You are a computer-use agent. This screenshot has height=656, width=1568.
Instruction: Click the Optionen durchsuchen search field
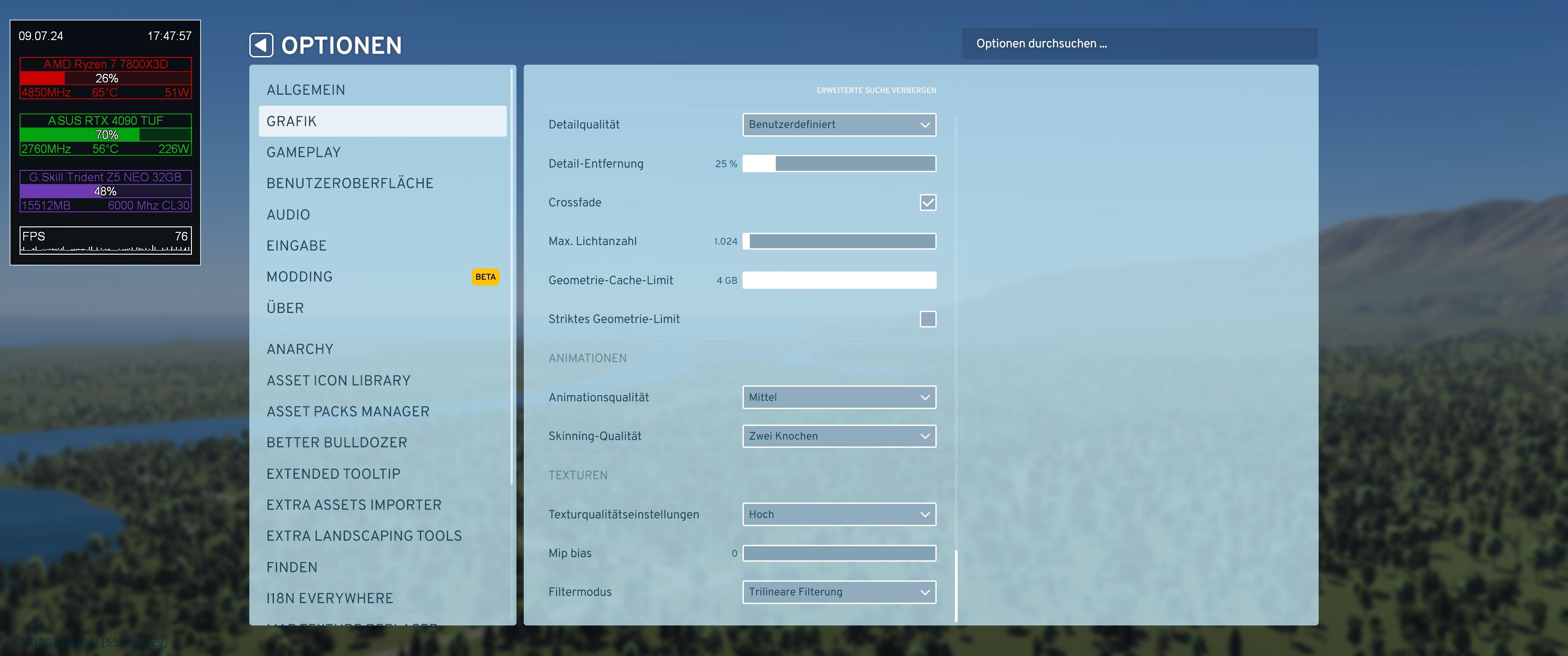point(1138,43)
